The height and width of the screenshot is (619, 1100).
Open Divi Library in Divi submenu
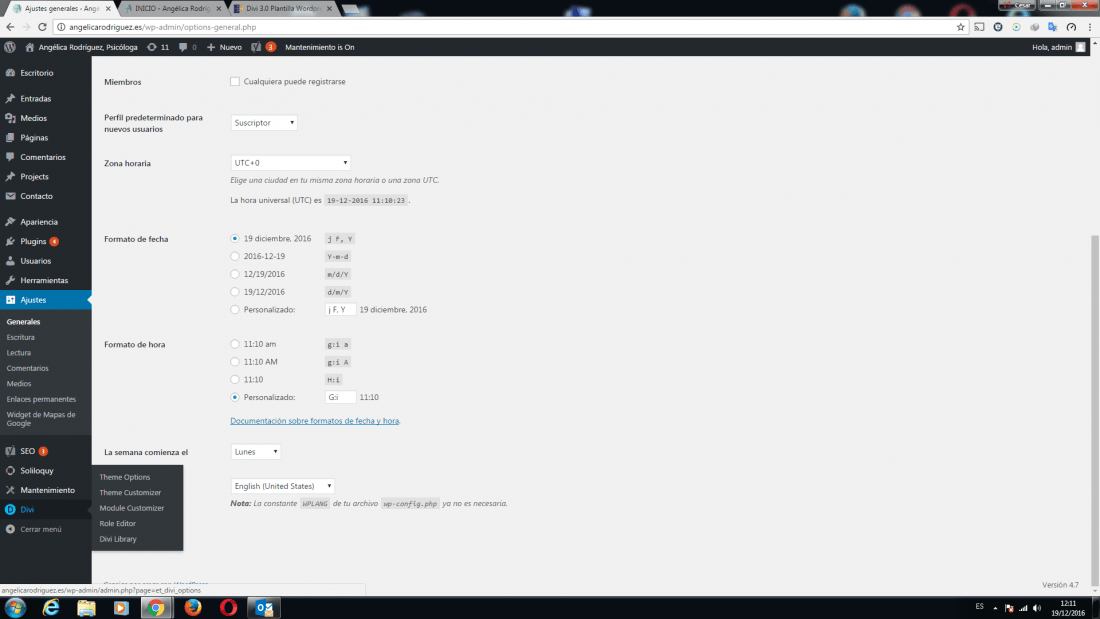(118, 539)
